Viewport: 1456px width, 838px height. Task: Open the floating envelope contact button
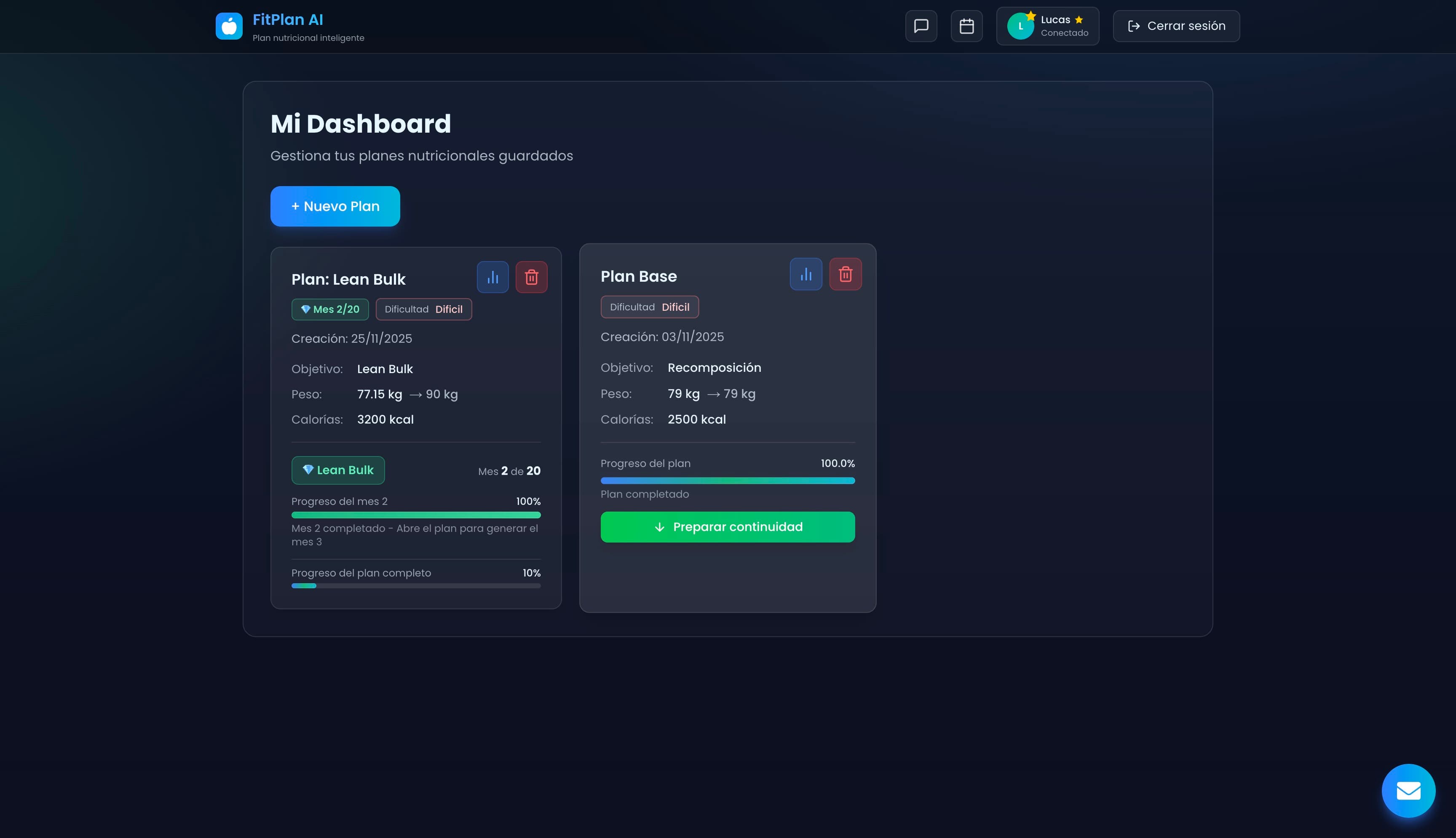coord(1409,790)
